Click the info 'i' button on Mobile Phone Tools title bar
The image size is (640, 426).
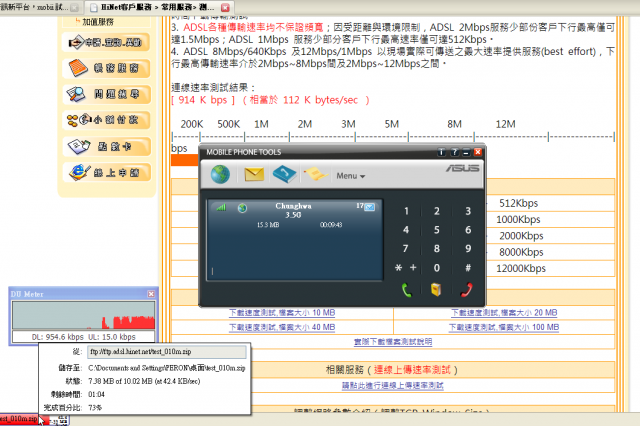coord(441,152)
